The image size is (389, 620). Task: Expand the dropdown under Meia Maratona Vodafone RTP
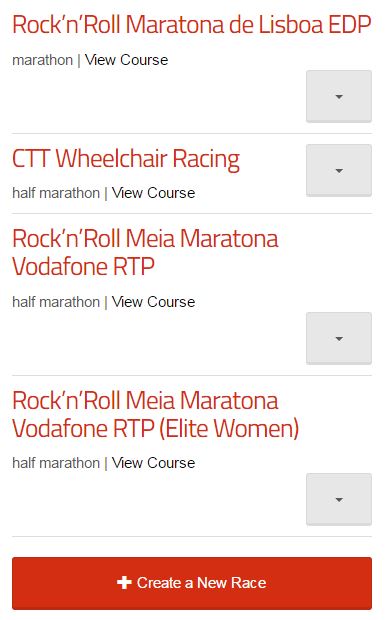(339, 338)
